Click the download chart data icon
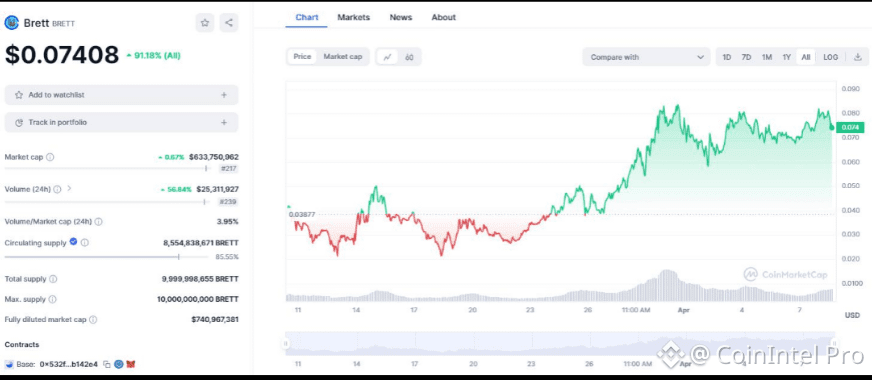872x380 pixels. click(x=858, y=57)
